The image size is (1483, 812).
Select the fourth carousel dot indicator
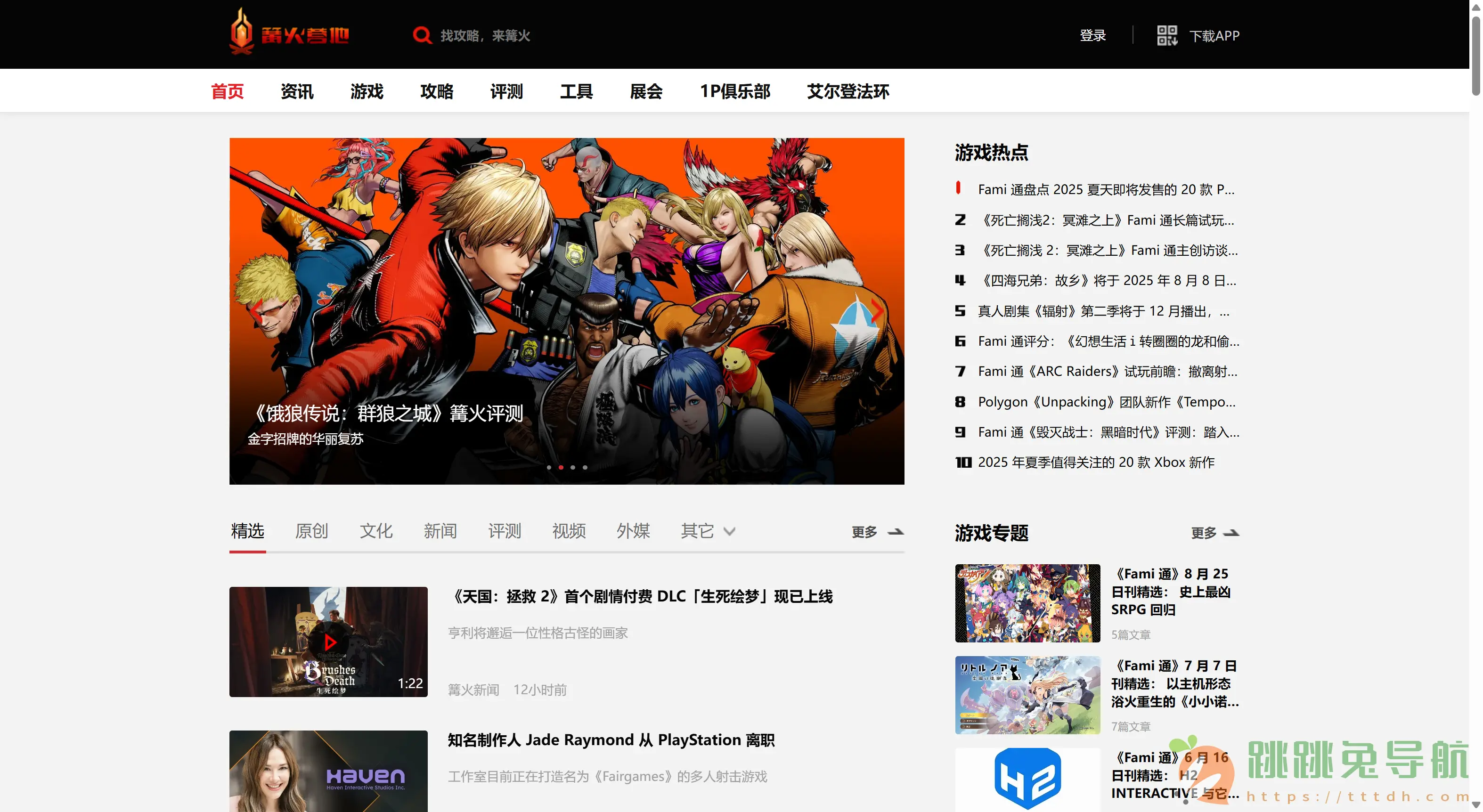coord(585,467)
